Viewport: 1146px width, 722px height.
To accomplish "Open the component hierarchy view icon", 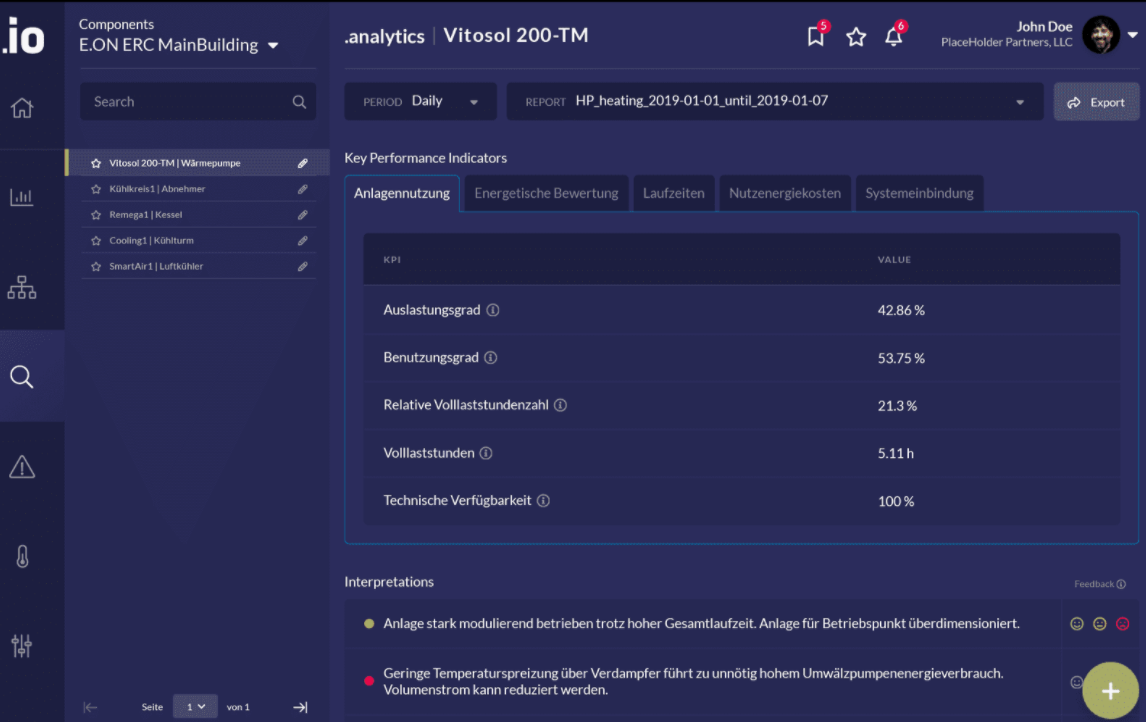I will [21, 287].
